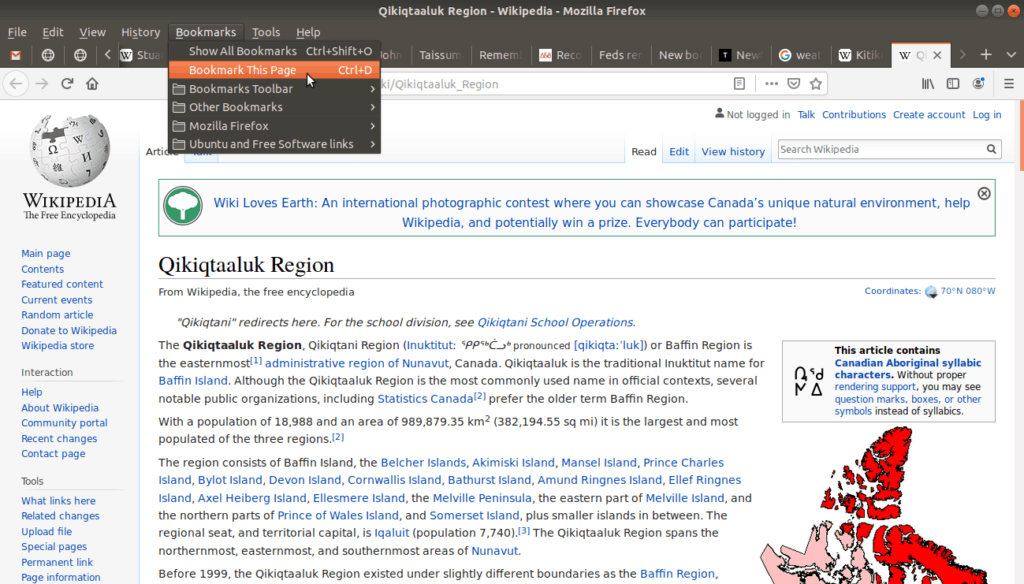The width and height of the screenshot is (1024, 584).
Task: Open the Firefox hamburger menu
Action: (1009, 84)
